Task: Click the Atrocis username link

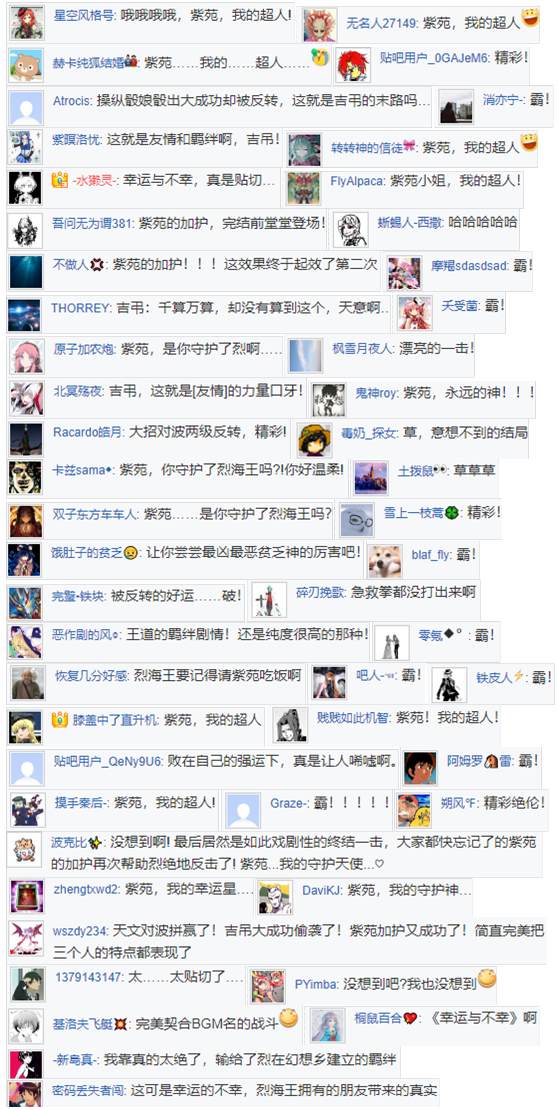Action: click(72, 101)
